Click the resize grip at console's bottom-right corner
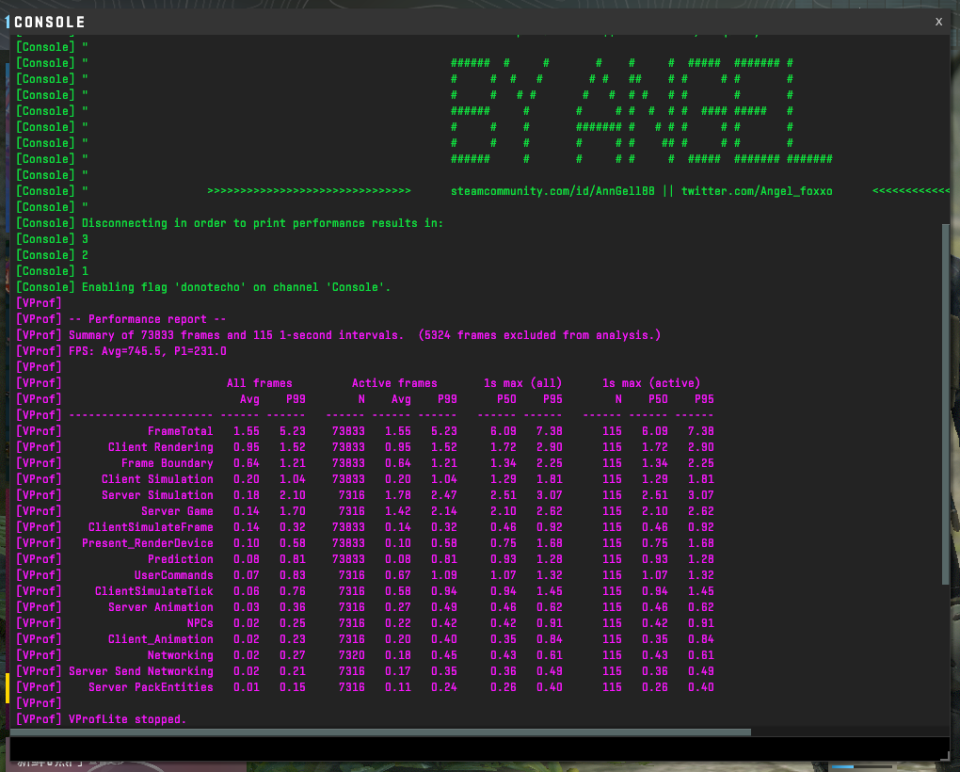This screenshot has width=960, height=772. (944, 760)
